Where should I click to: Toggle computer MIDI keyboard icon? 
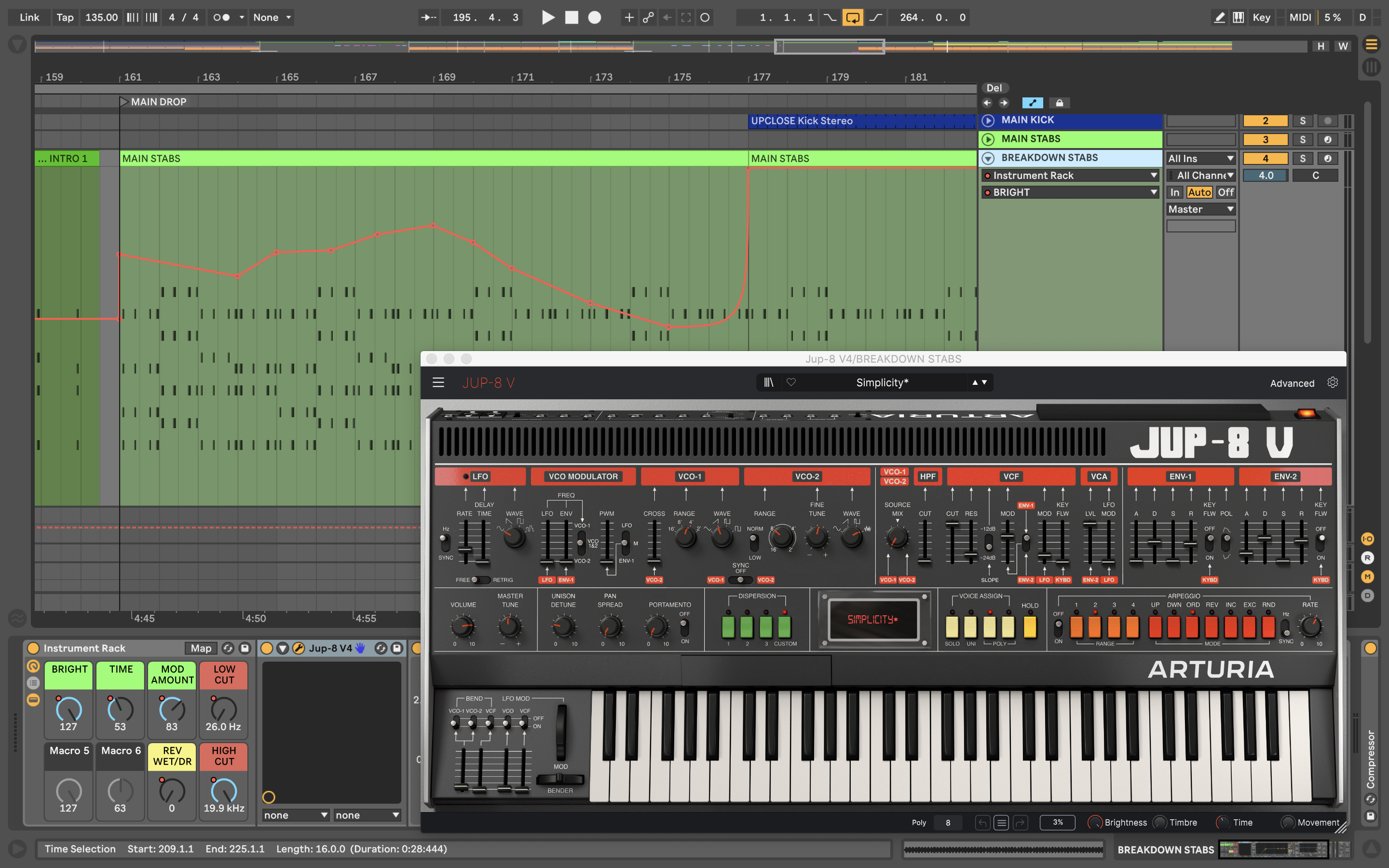pos(1239,17)
